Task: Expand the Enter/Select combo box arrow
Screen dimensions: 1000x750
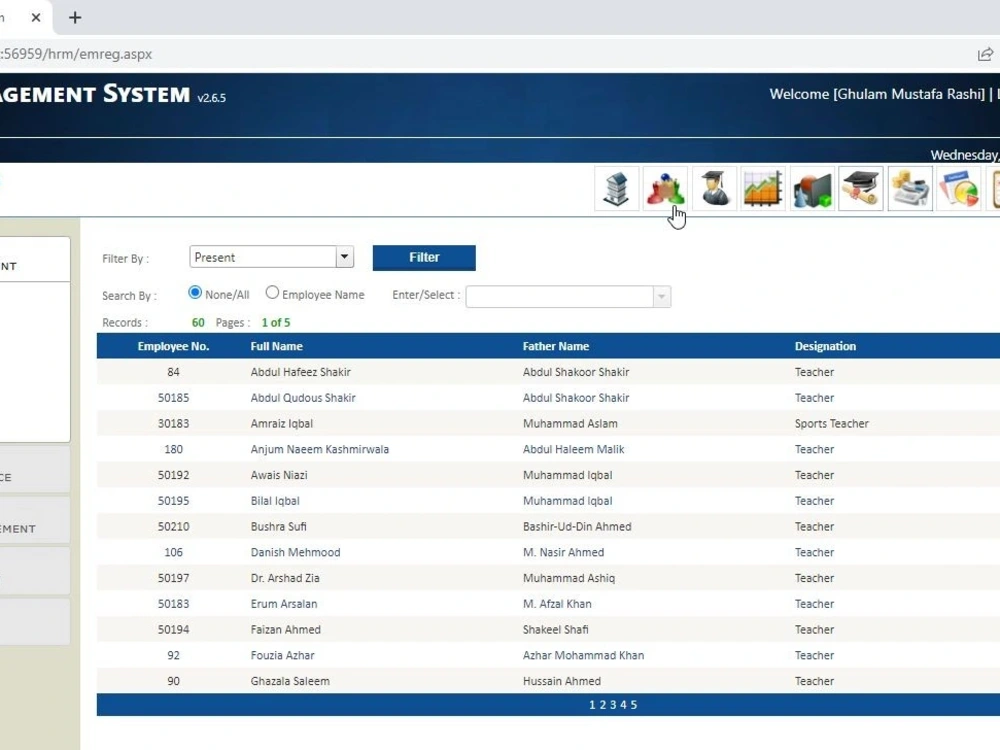Action: pos(661,297)
